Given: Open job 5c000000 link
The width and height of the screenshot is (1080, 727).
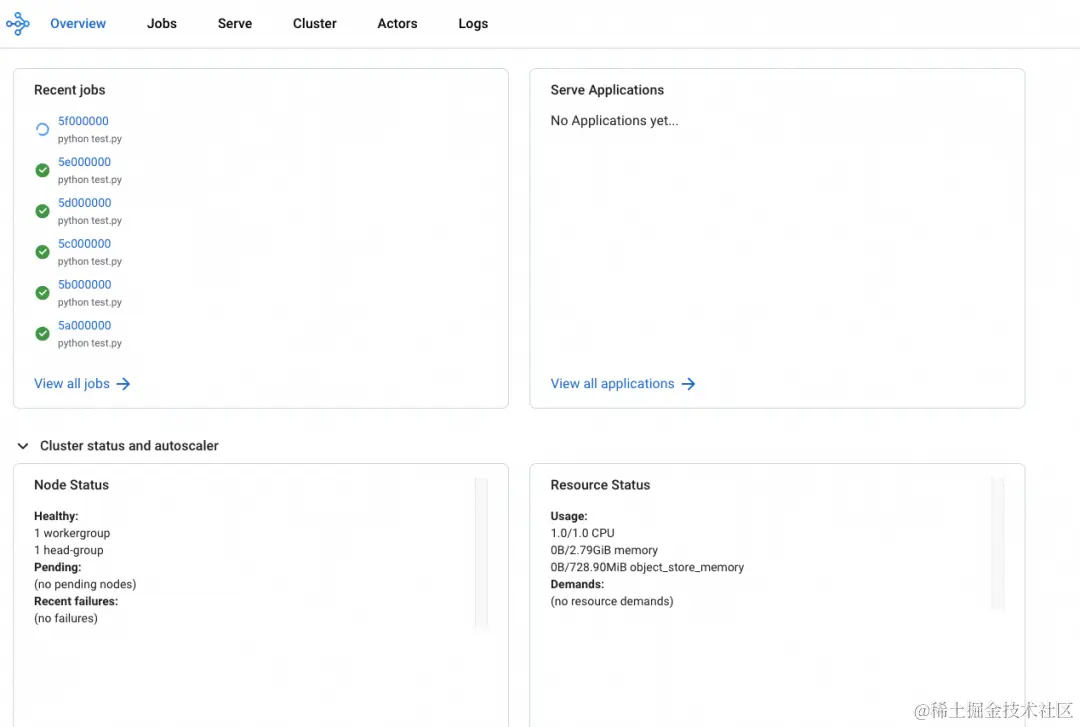Looking at the screenshot, I should point(84,243).
